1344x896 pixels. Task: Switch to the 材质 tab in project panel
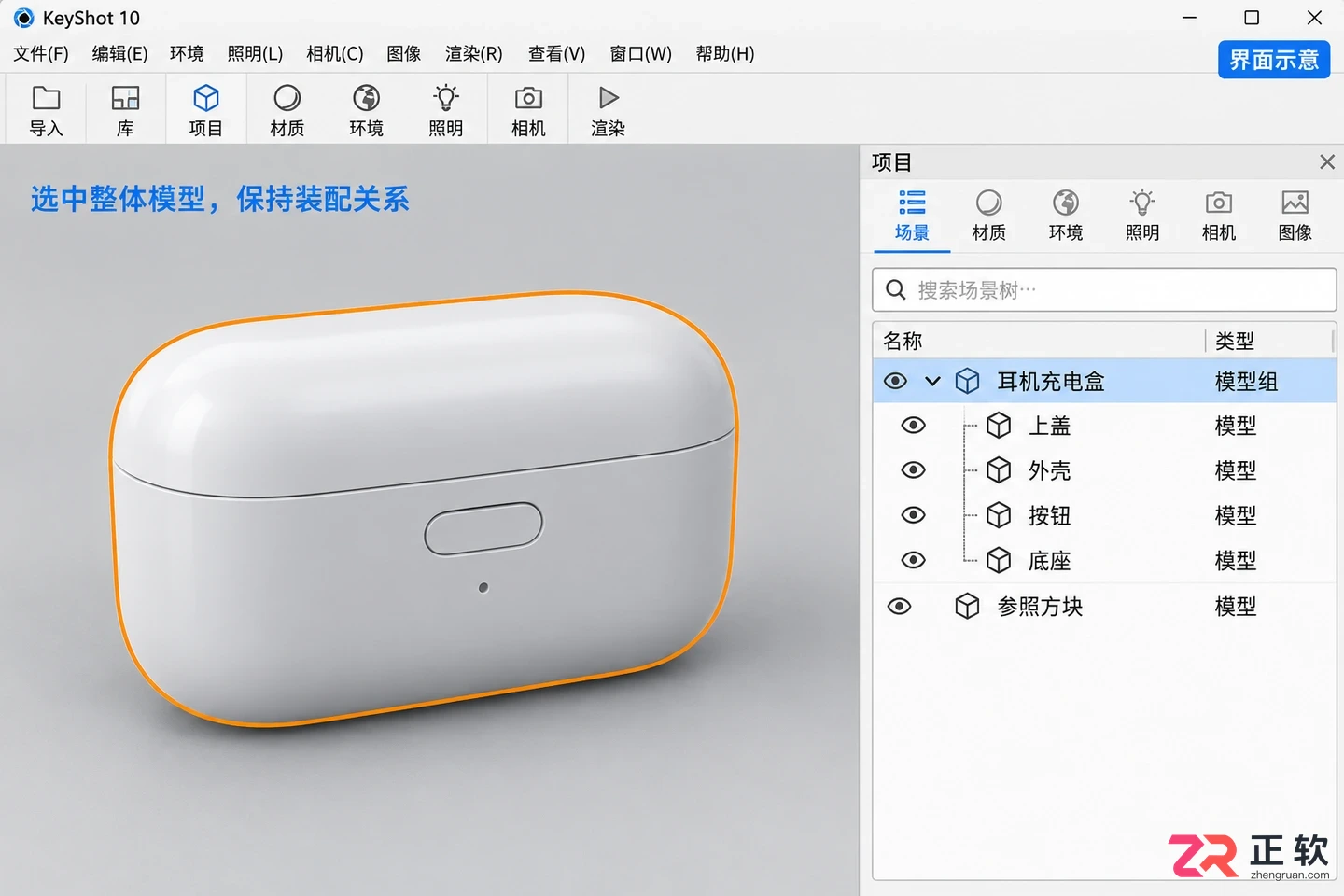tap(988, 216)
